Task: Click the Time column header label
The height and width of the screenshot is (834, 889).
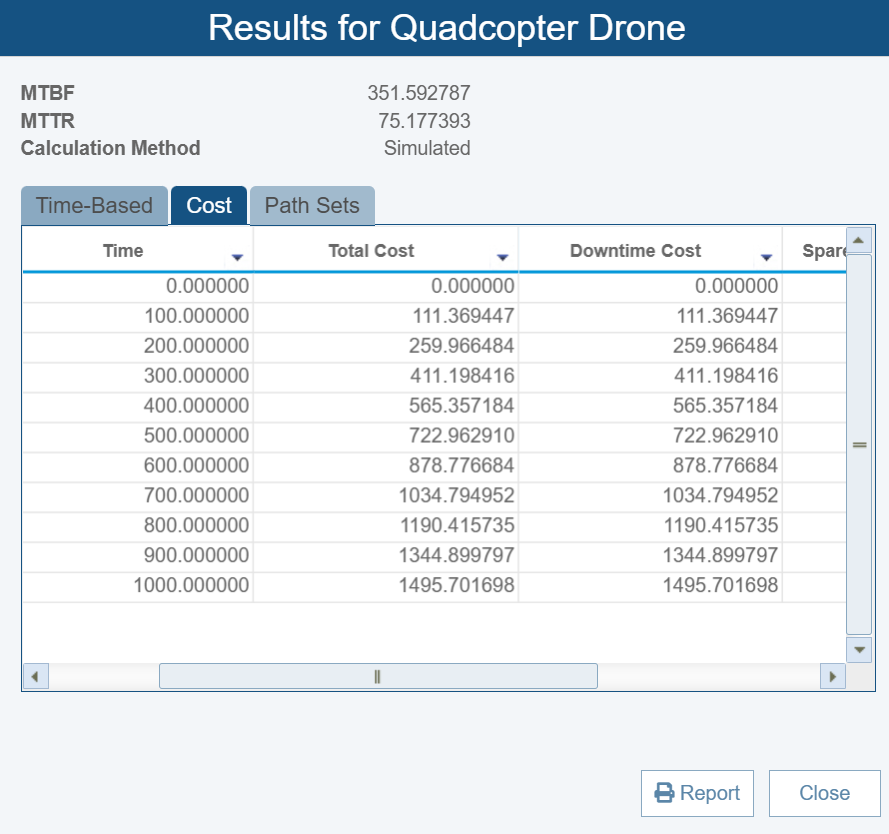Action: click(x=122, y=251)
